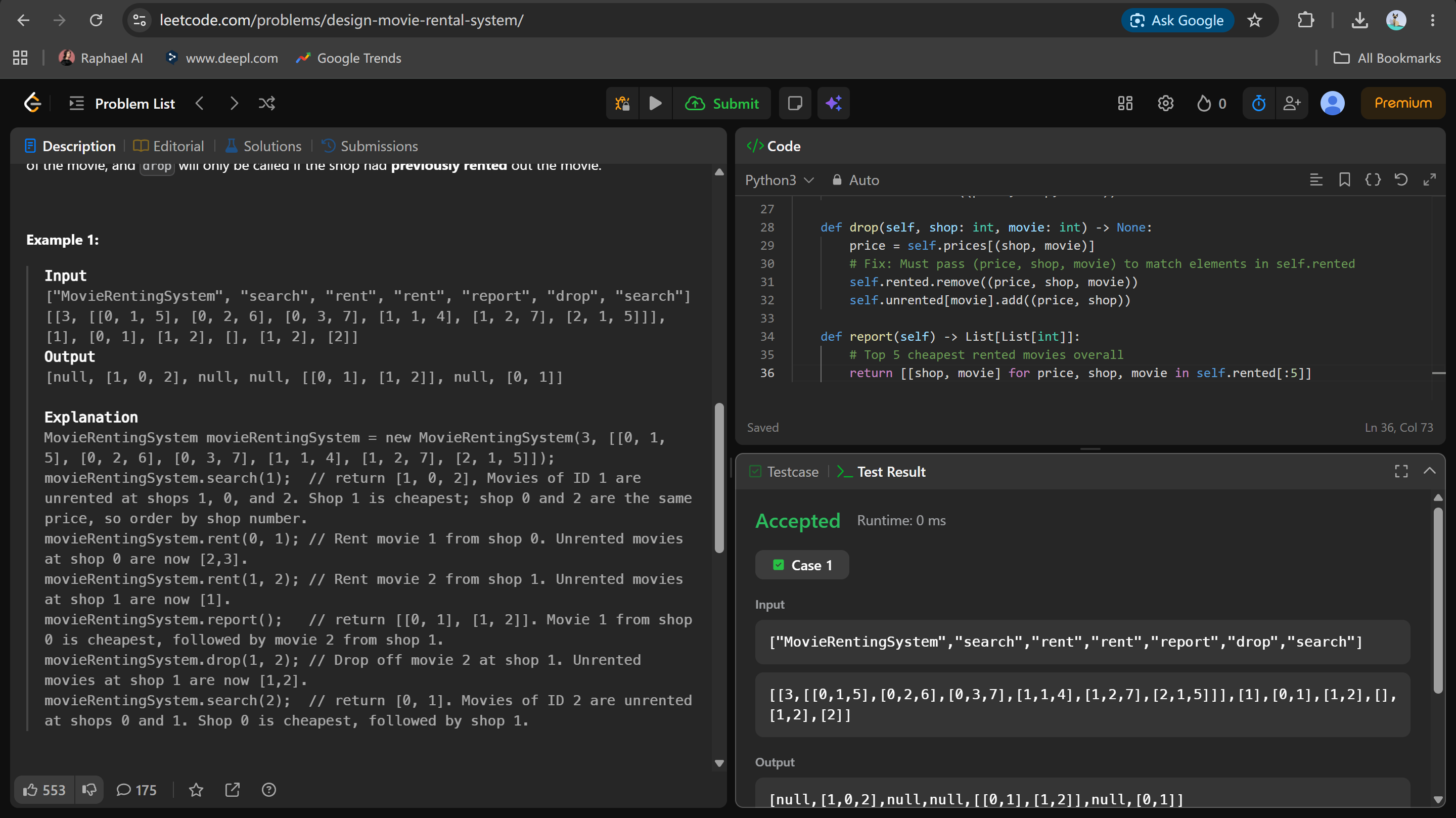This screenshot has height=818, width=1456.
Task: Click site info icon in address bar
Action: [140, 20]
